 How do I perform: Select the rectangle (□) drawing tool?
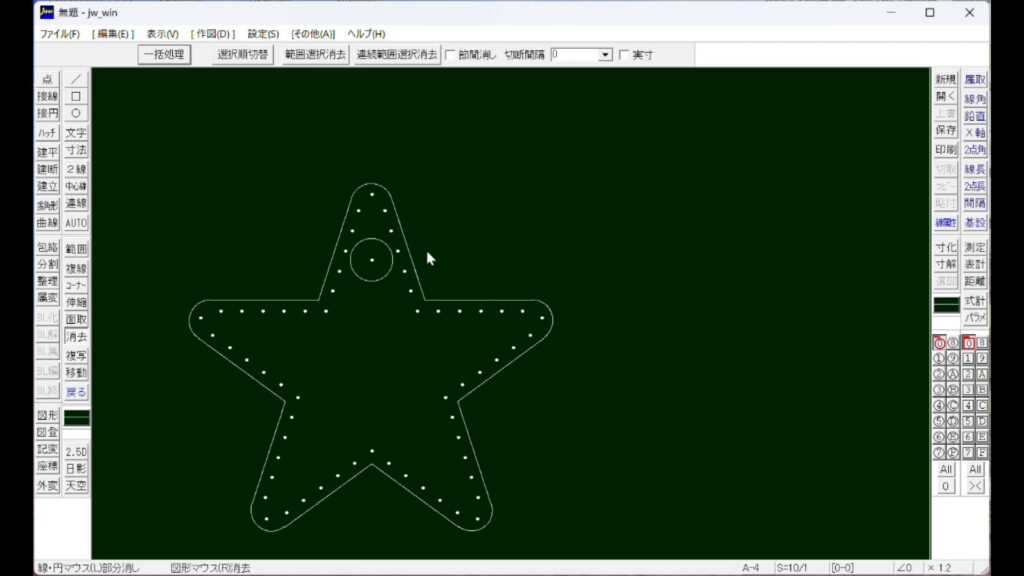point(76,96)
